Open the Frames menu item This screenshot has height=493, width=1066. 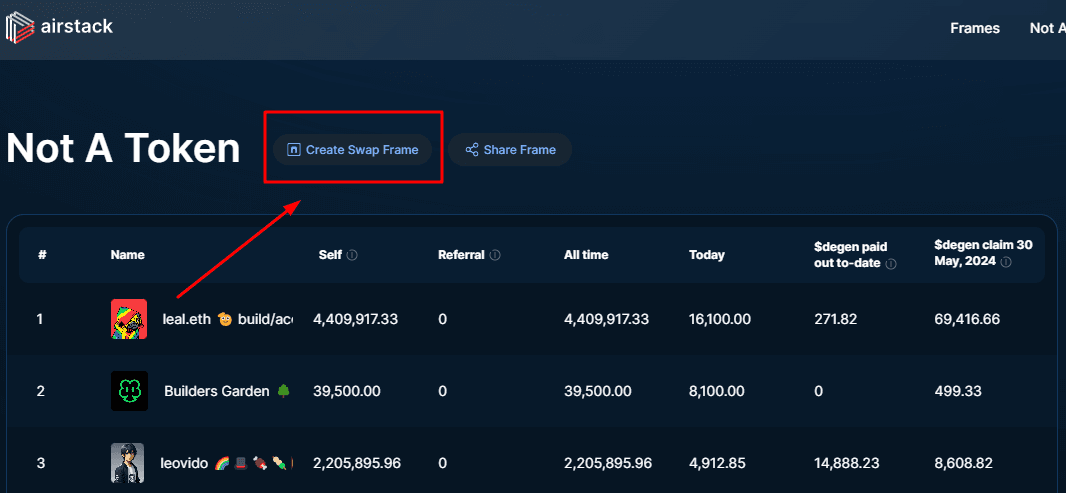[975, 28]
